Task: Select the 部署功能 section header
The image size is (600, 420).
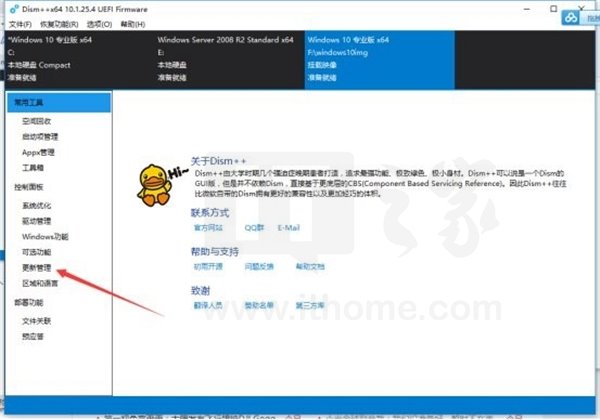Action: [x=29, y=303]
